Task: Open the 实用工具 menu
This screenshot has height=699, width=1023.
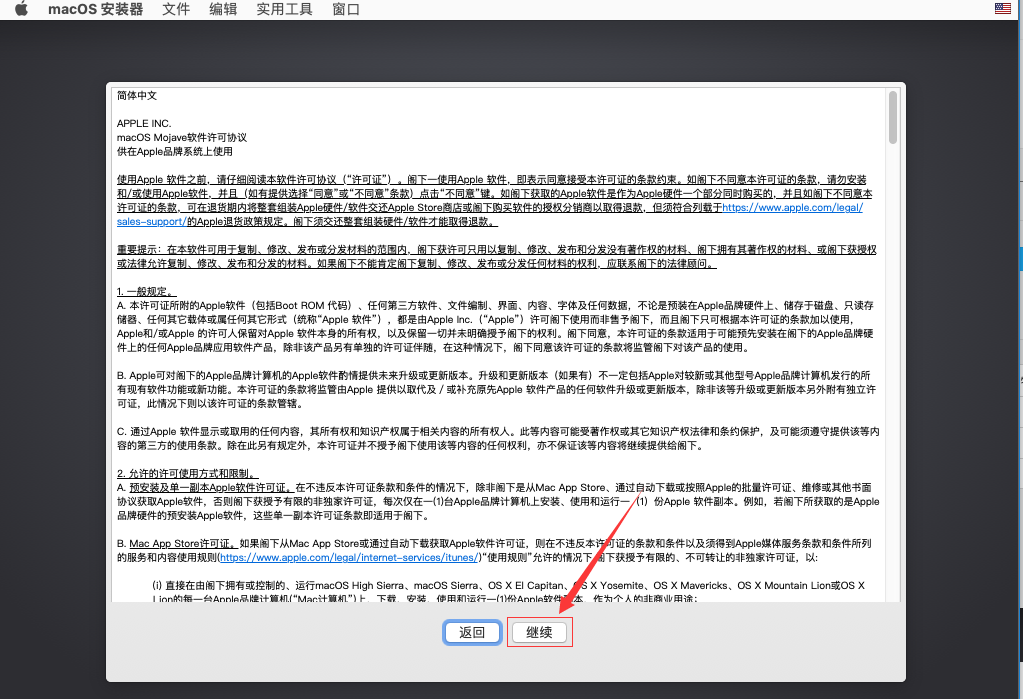Action: 284,9
